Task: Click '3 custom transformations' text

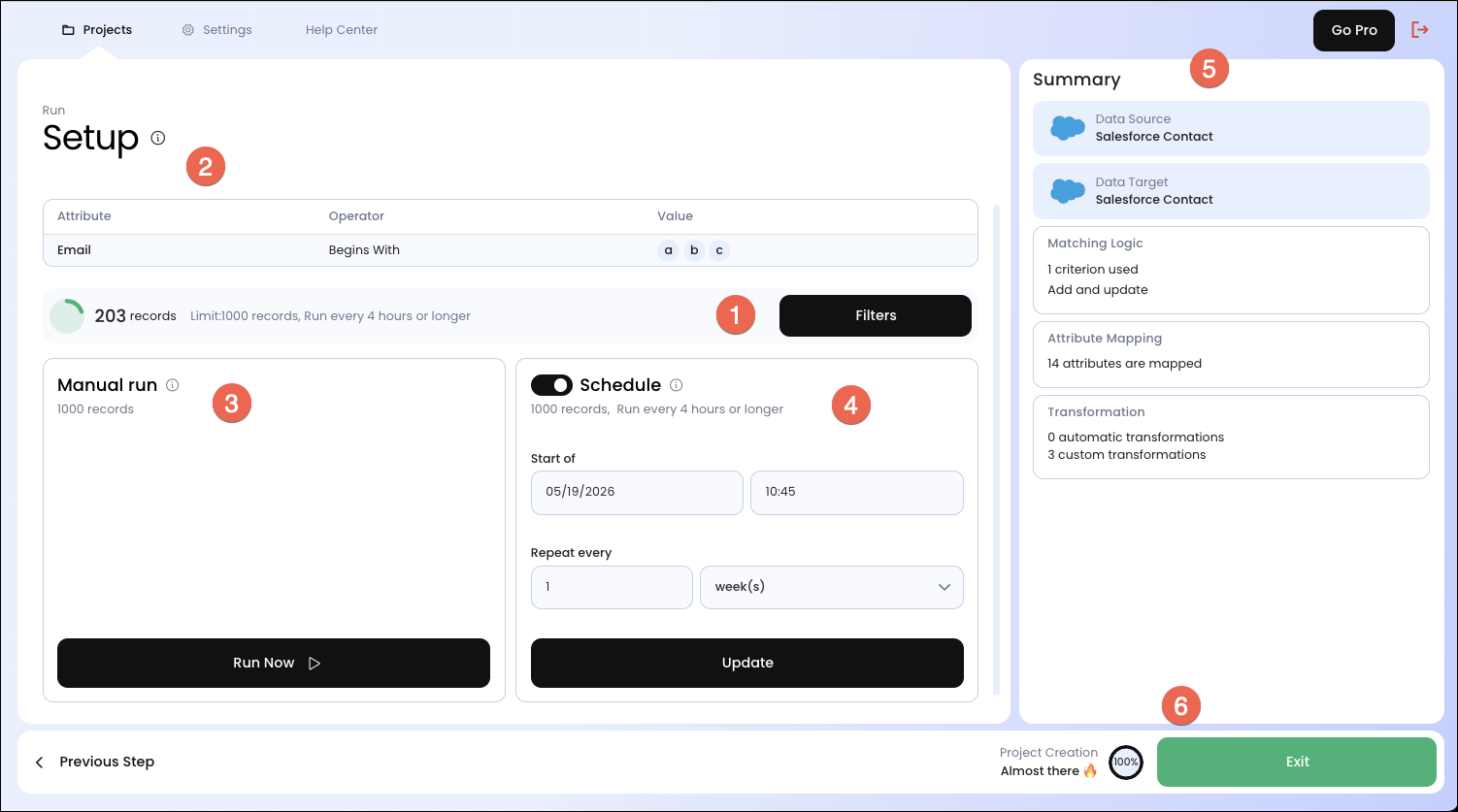Action: tap(1126, 455)
